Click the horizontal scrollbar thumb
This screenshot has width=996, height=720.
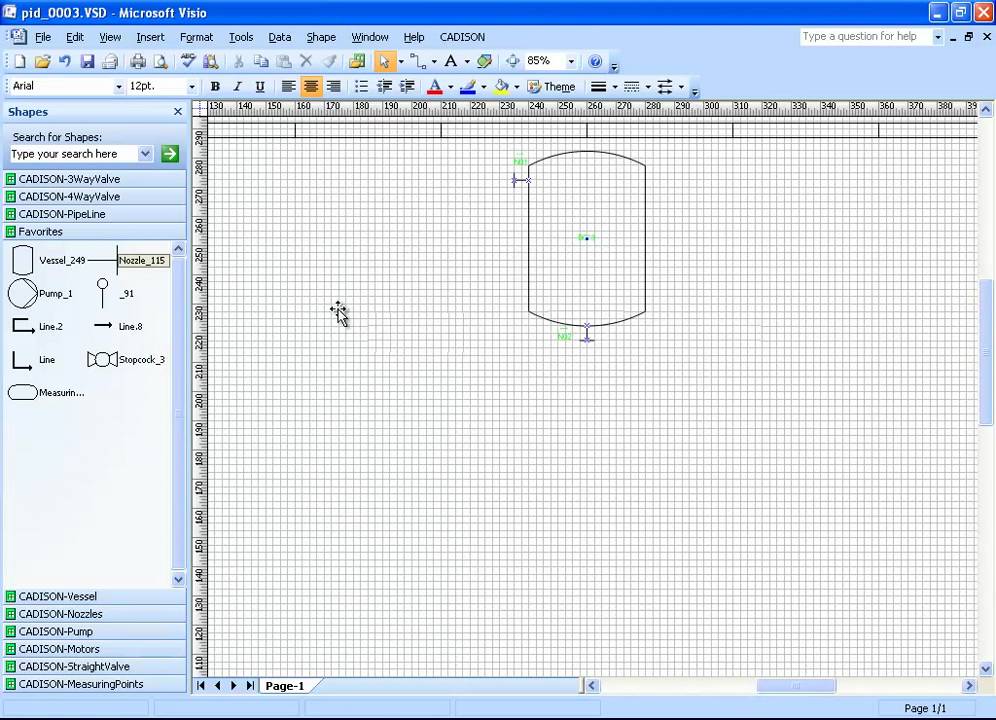click(796, 686)
